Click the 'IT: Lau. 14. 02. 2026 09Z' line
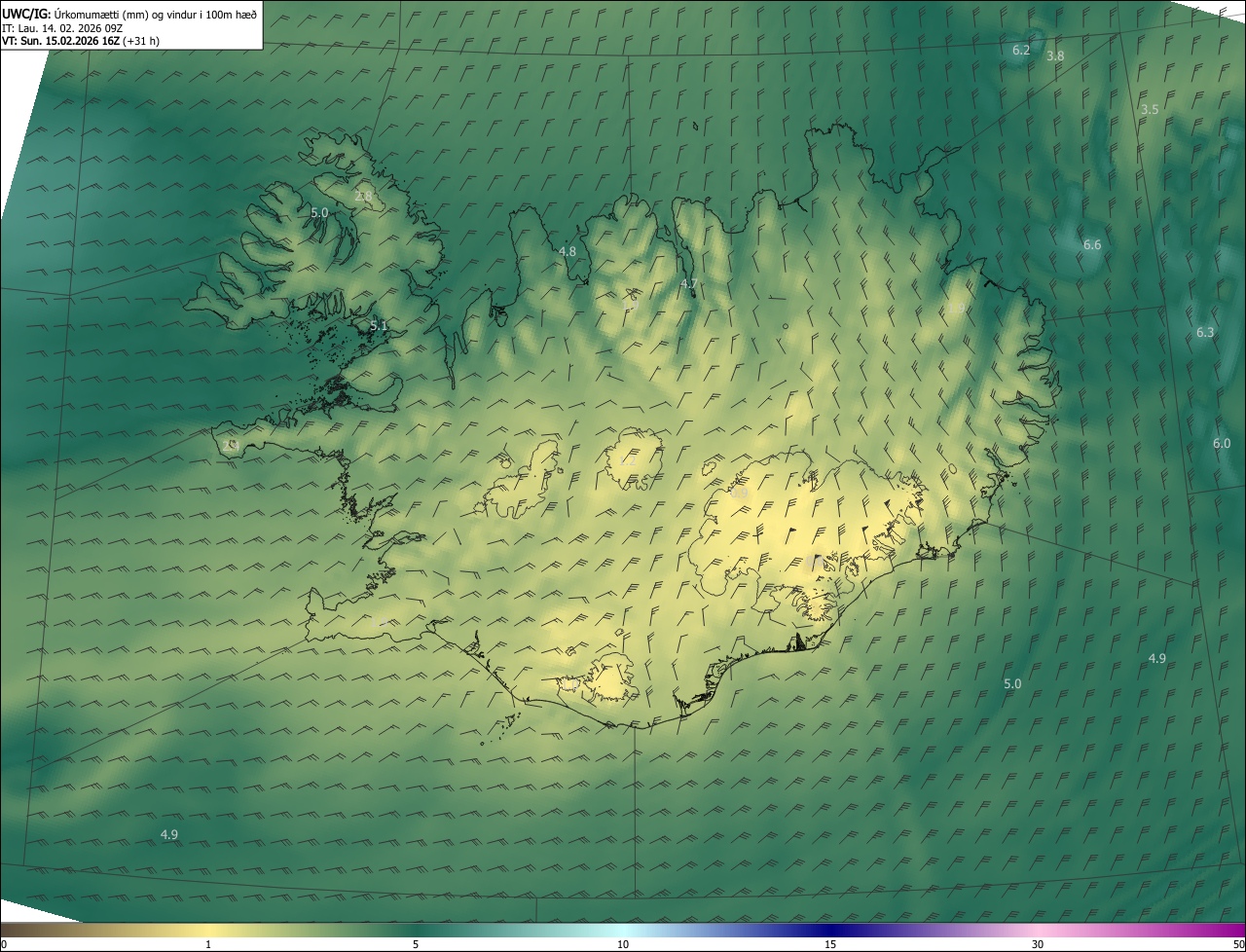Screen dimensions: 1246x952 pos(63,27)
